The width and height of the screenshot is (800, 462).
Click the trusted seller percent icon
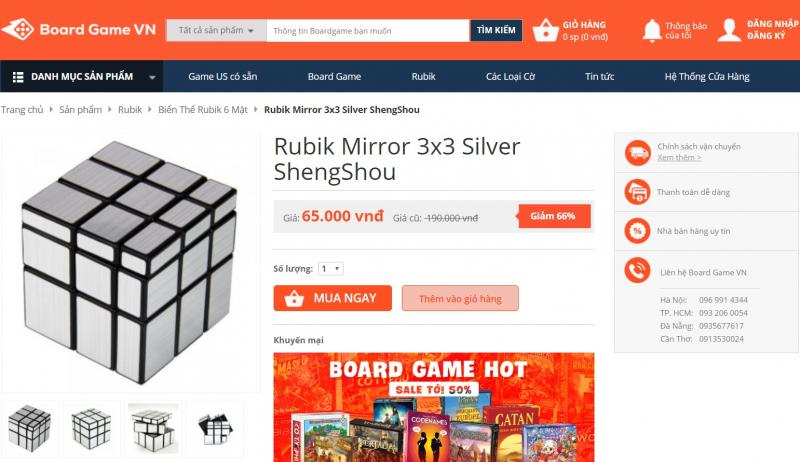[637, 231]
